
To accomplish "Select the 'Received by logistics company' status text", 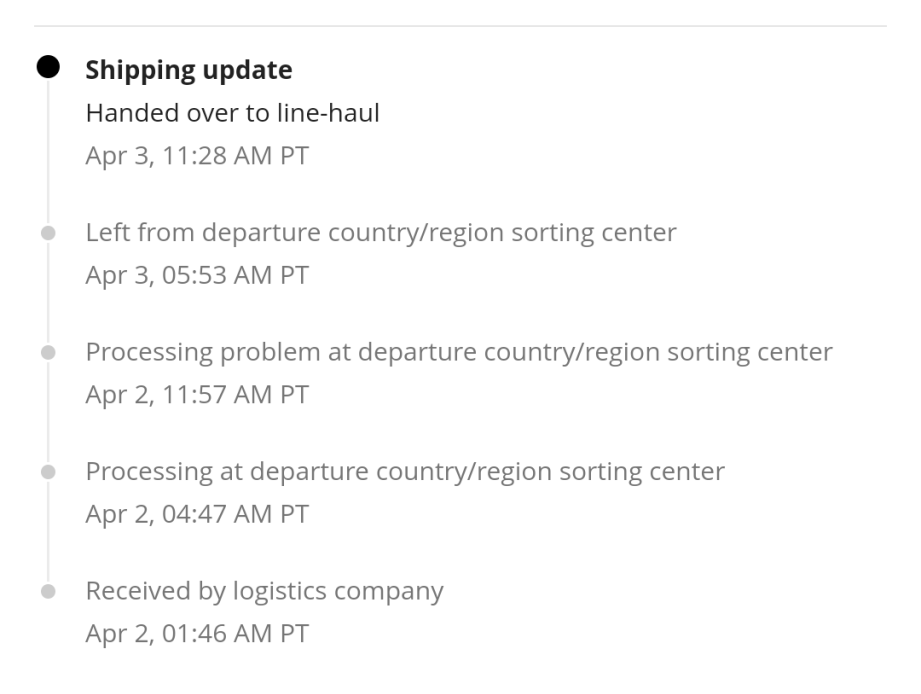I will coord(264,591).
